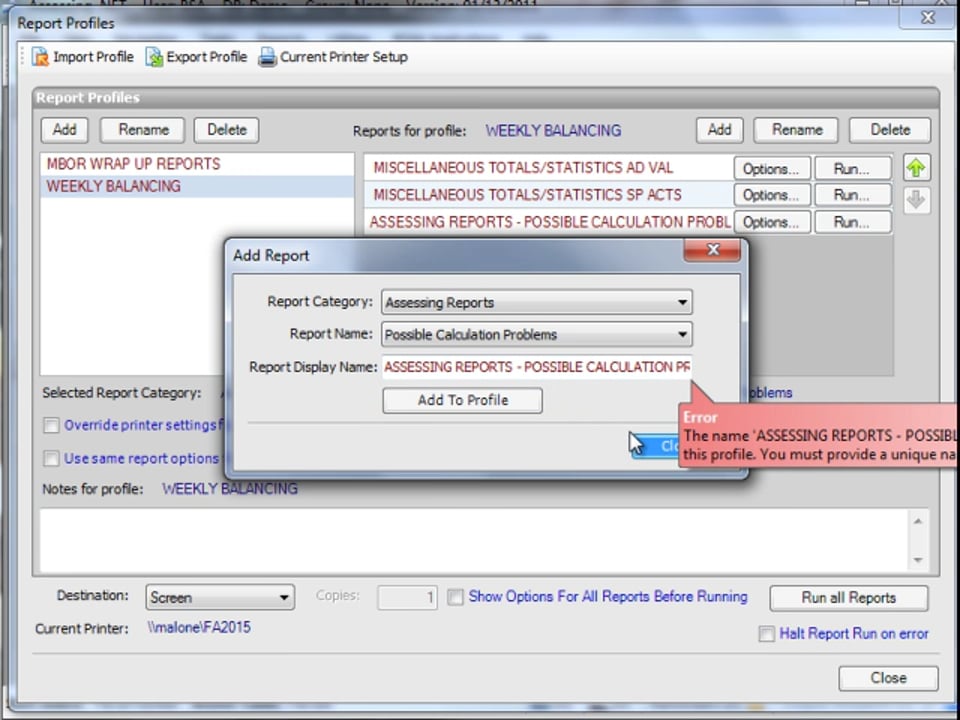The image size is (960, 720).
Task: Select the WEEKLY BALANCING profile
Action: click(197, 186)
